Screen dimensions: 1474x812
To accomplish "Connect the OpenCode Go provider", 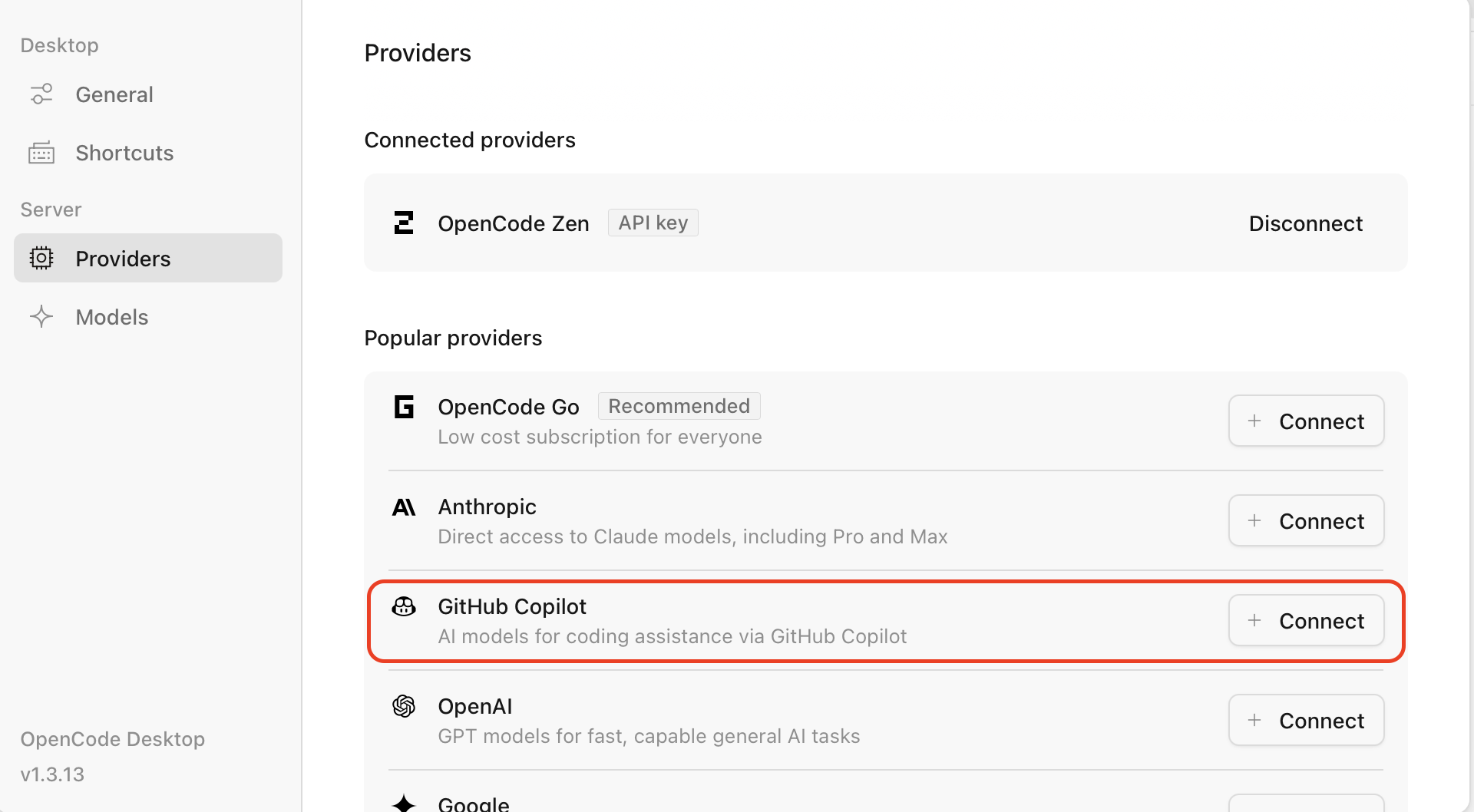I will 1306,421.
